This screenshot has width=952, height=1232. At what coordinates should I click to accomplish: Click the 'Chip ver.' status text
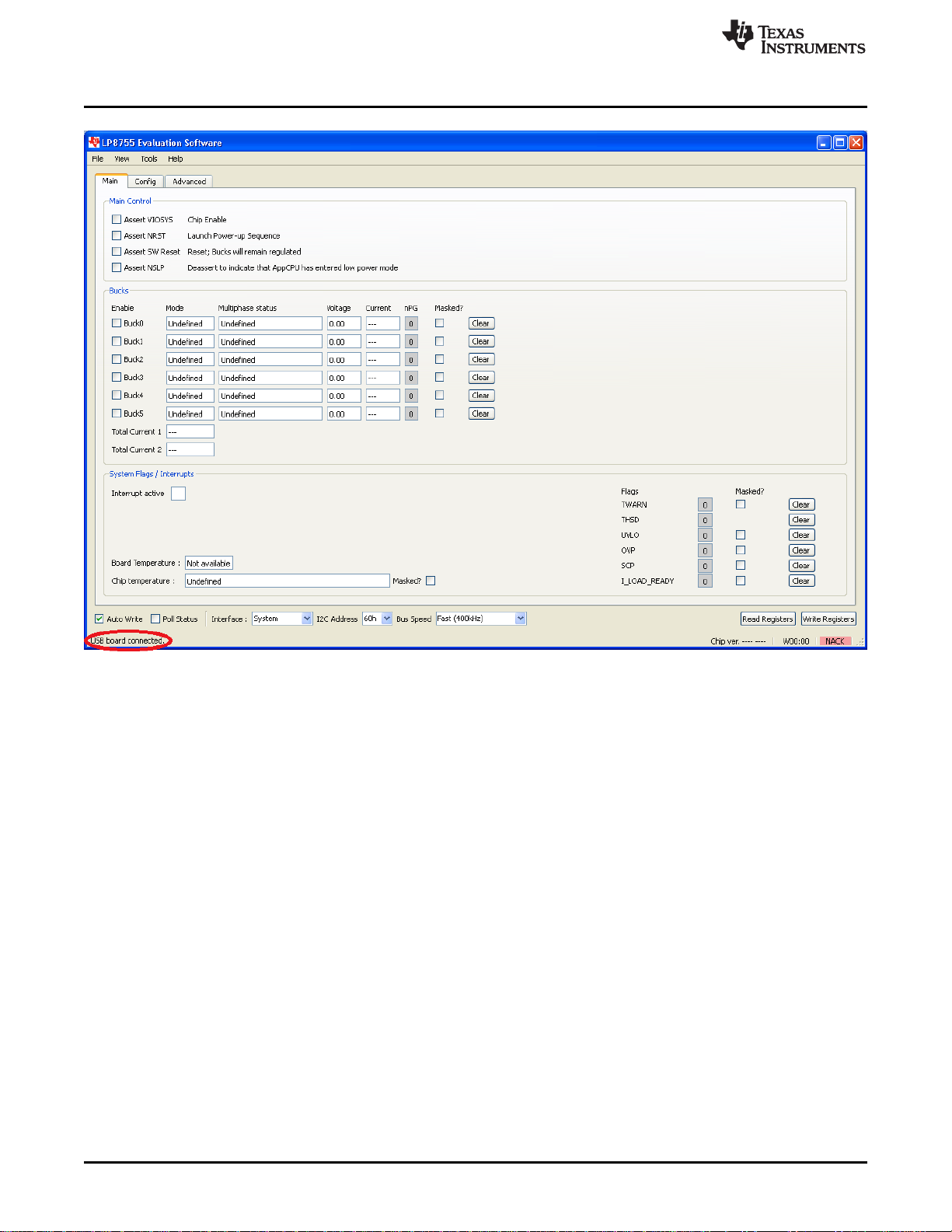point(738,641)
